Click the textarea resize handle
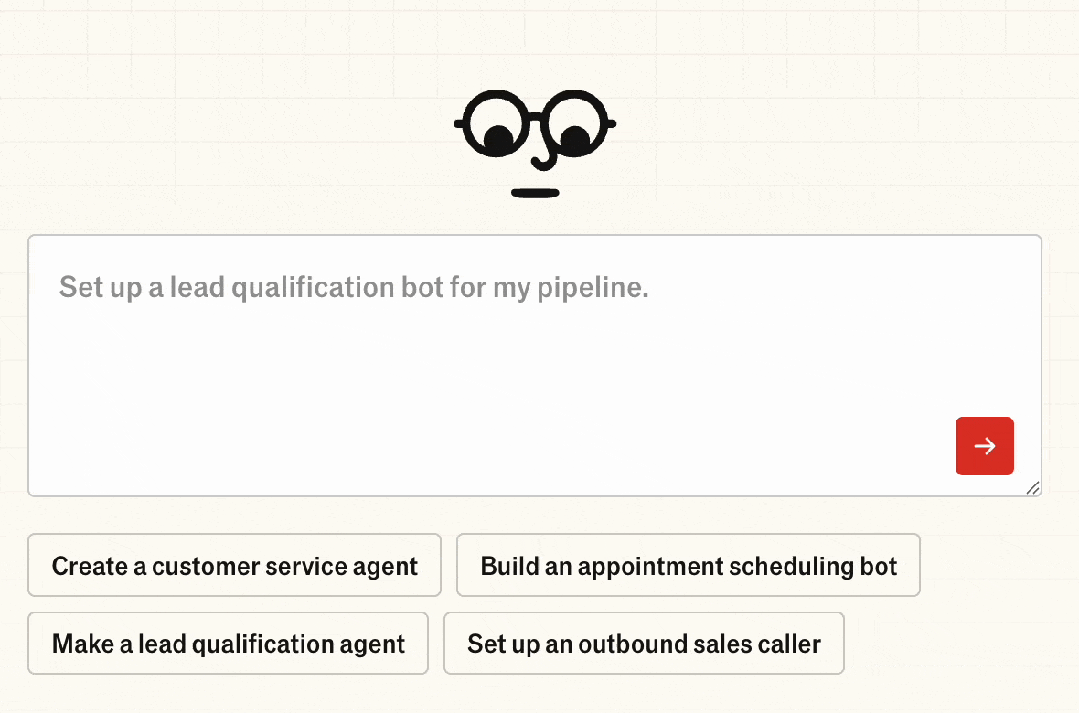Viewport: 1079px width, 713px height. [x=1033, y=488]
